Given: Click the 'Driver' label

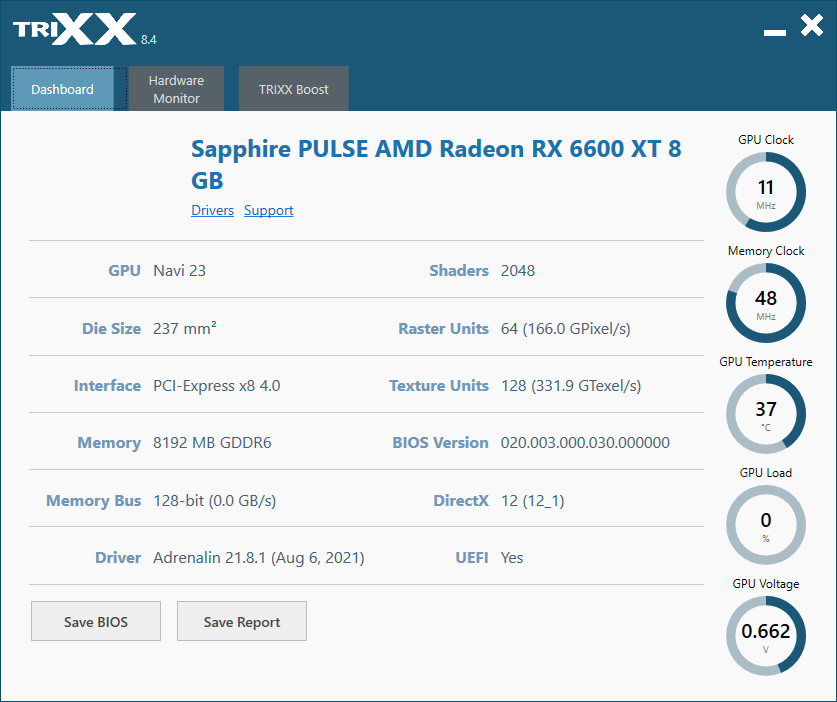Looking at the screenshot, I should pos(118,558).
